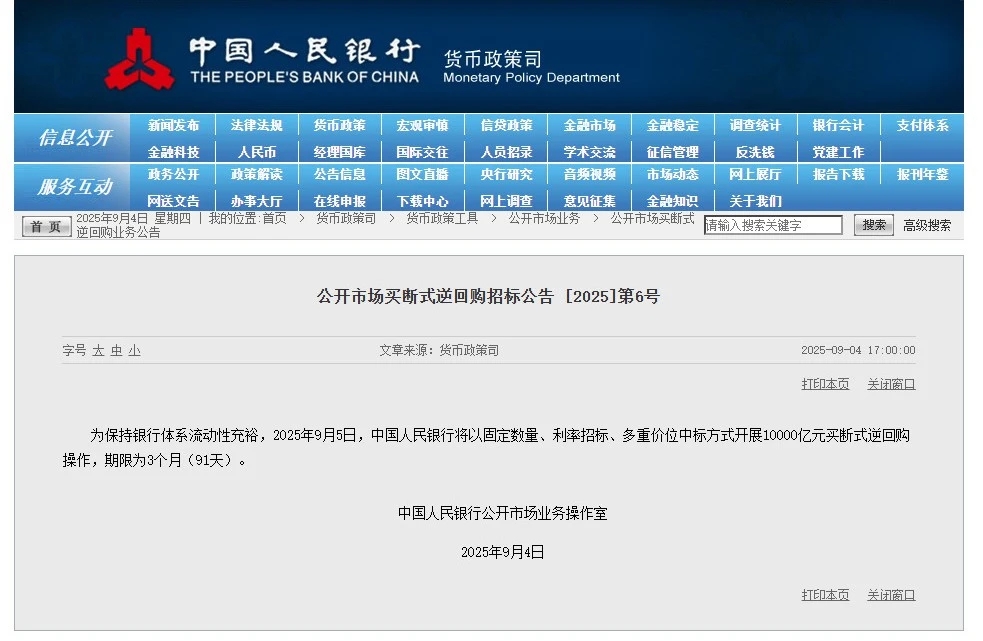Visit the 办事大厅 page
The height and width of the screenshot is (641, 983).
(x=256, y=201)
